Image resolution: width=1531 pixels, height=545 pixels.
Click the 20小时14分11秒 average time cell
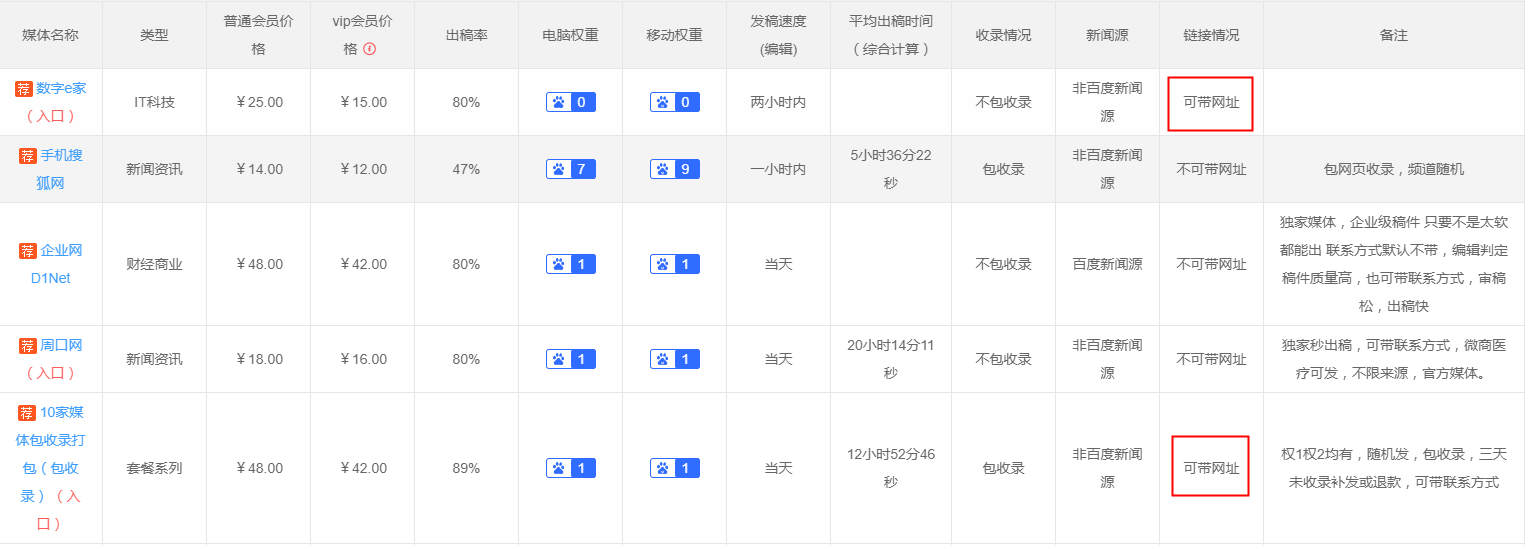point(890,359)
